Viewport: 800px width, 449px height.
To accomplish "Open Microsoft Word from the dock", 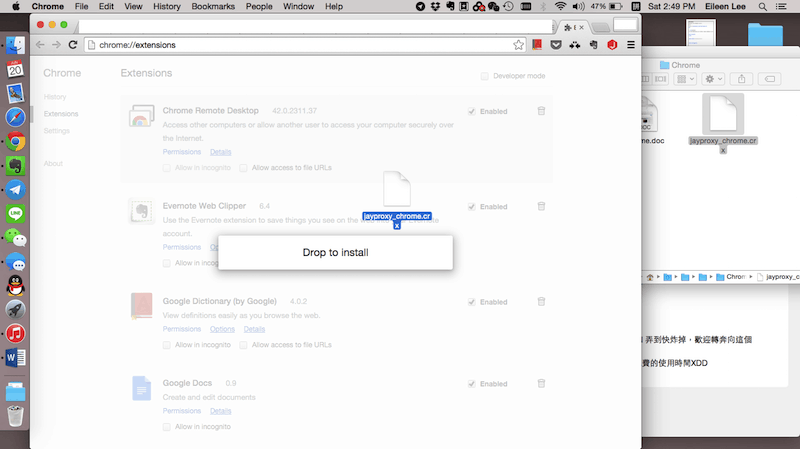I will click(x=15, y=358).
